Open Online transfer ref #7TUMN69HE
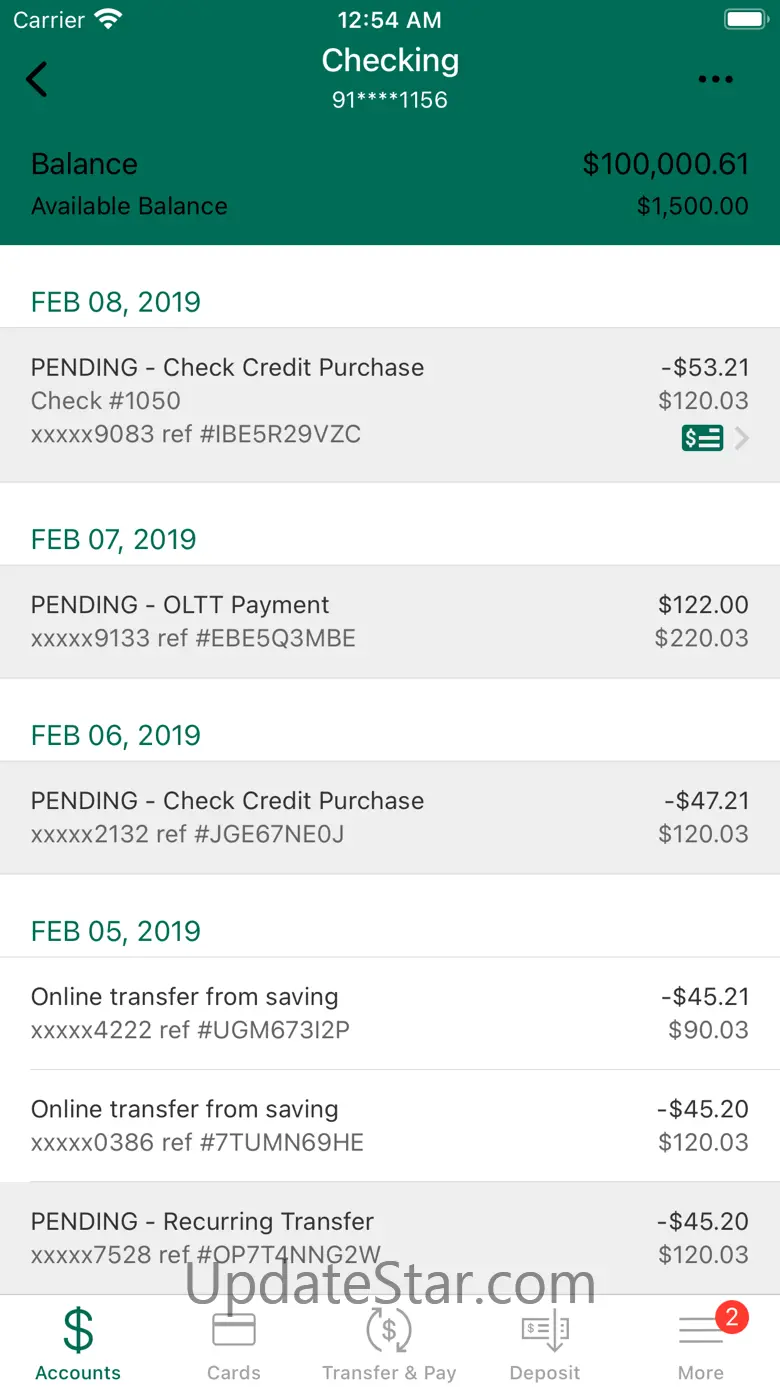The width and height of the screenshot is (780, 1387). point(390,1126)
